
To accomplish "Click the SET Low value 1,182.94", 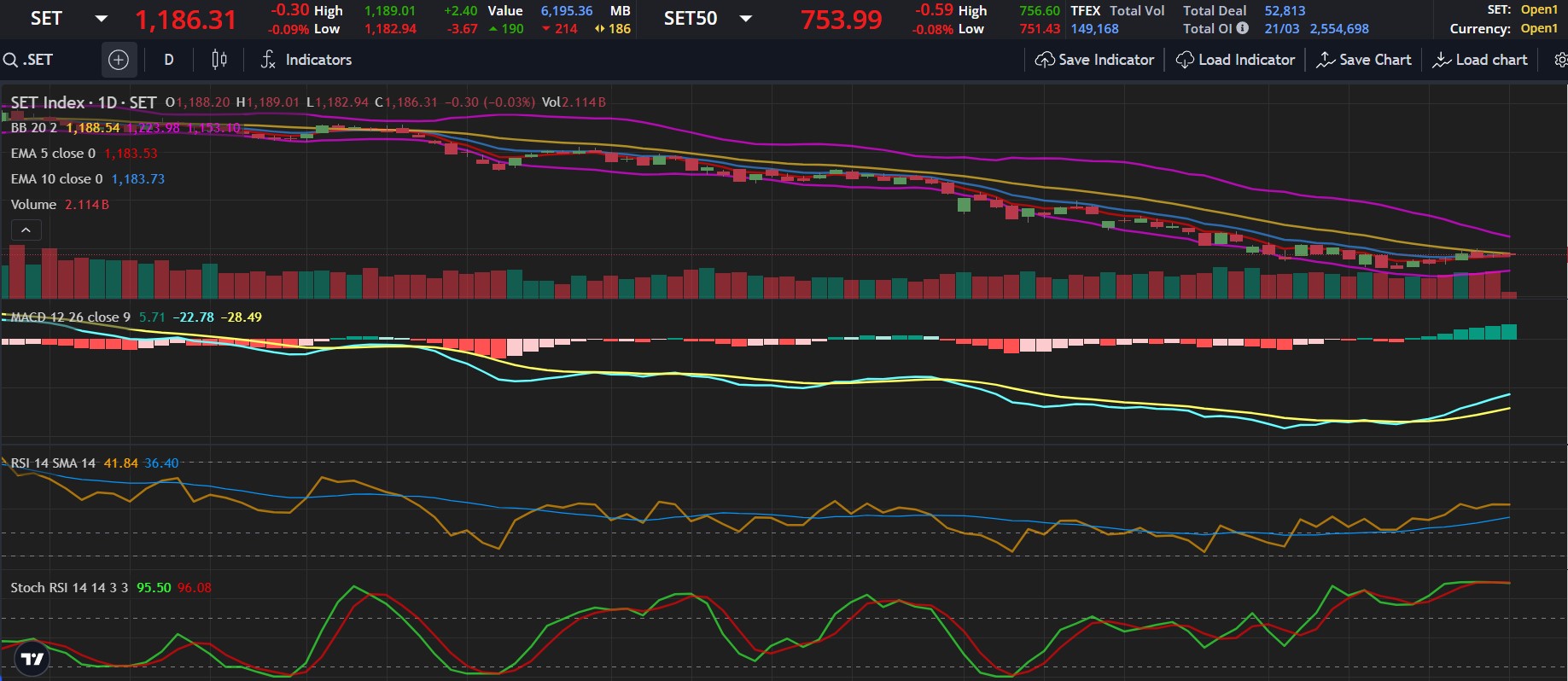I will pos(390,29).
